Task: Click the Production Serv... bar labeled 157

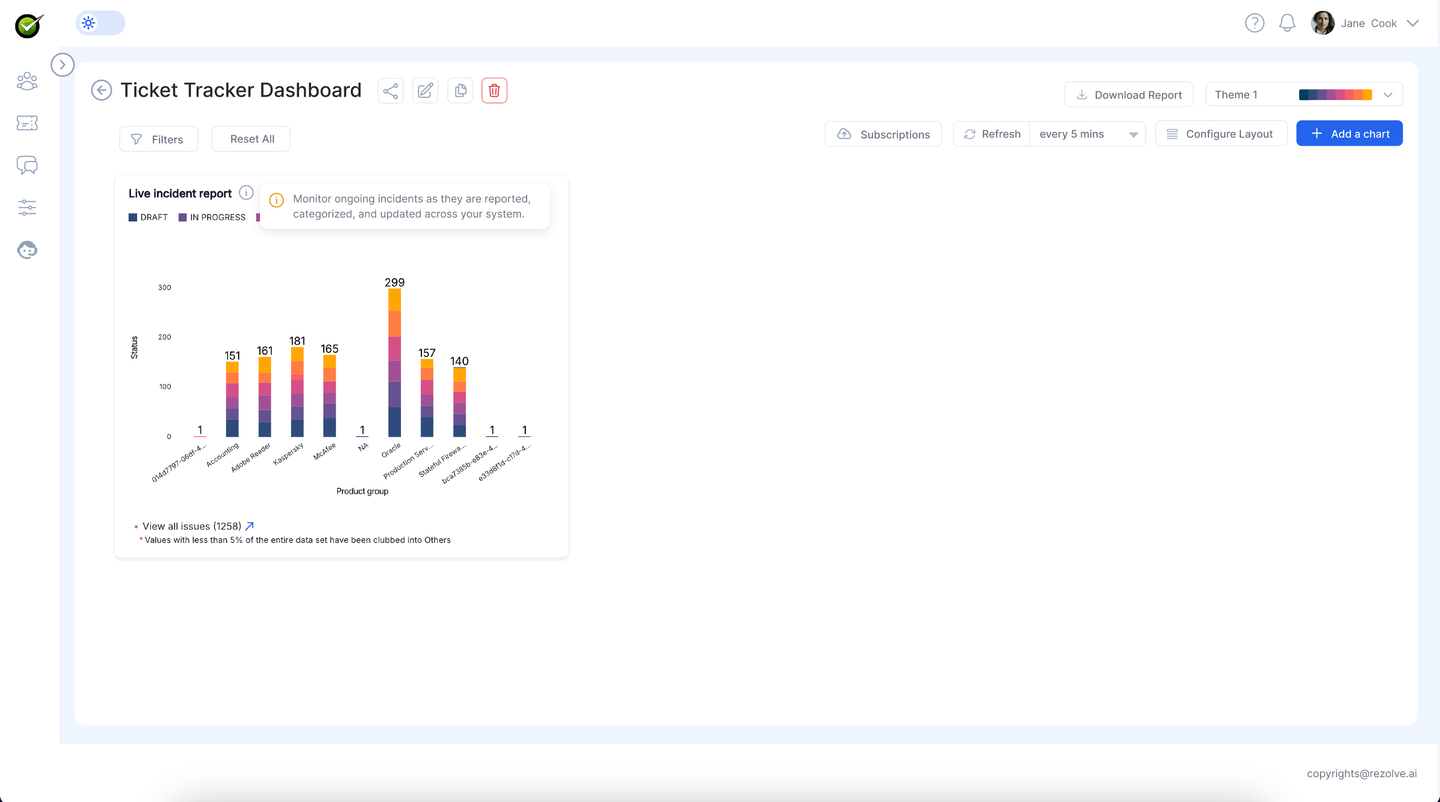Action: click(x=427, y=398)
